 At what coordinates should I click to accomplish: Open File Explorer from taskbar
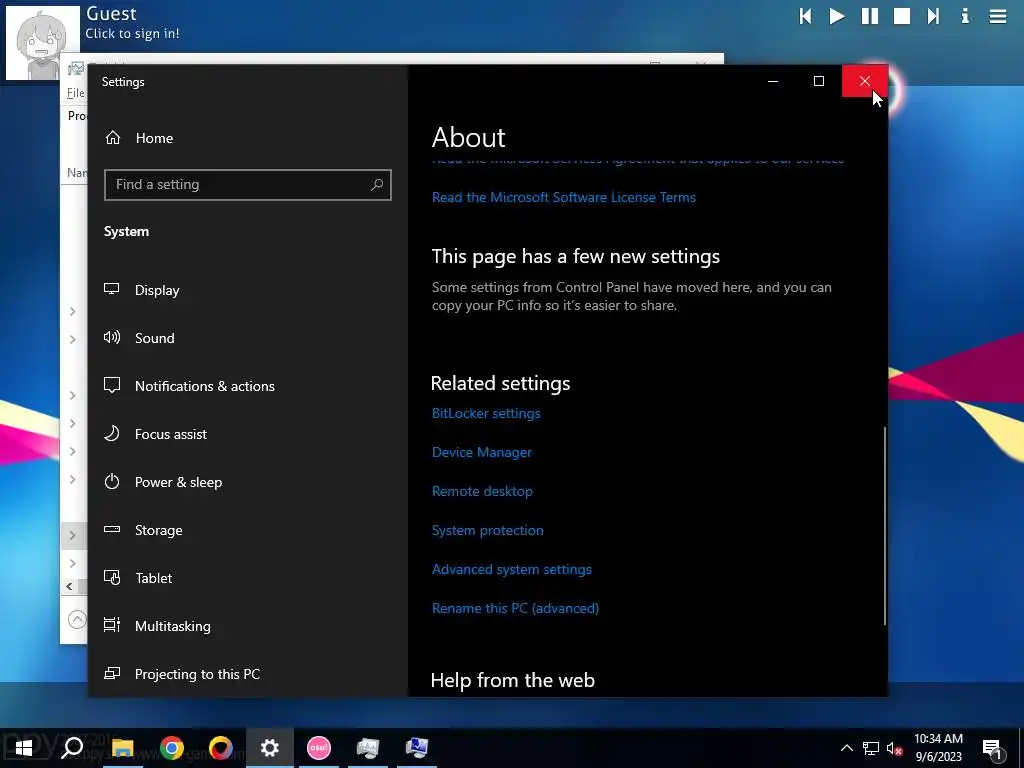122,748
